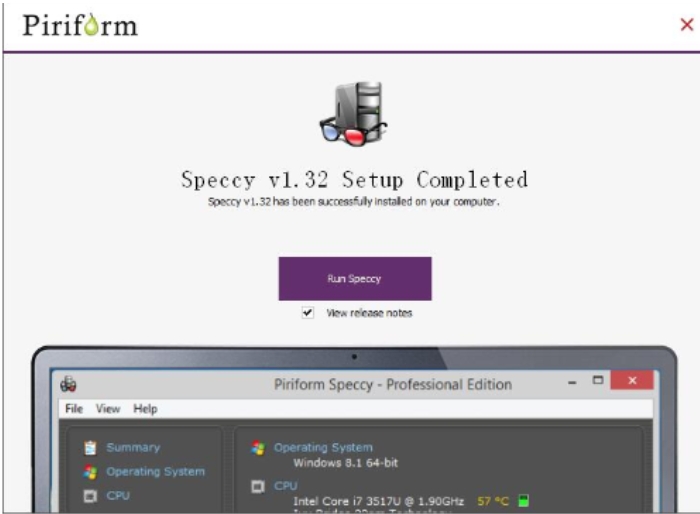Screen dimensions: 700x514
Task: Click the green CPU temperature indicator icon
Action: (523, 501)
